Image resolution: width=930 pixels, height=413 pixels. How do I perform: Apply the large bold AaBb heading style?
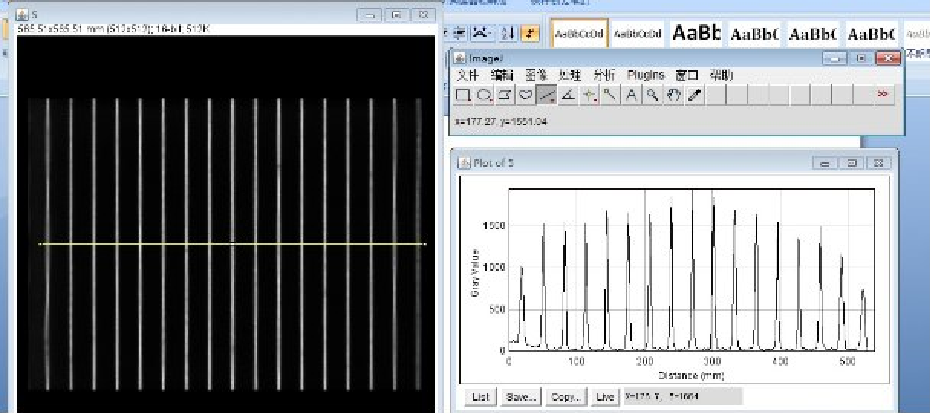(x=696, y=33)
